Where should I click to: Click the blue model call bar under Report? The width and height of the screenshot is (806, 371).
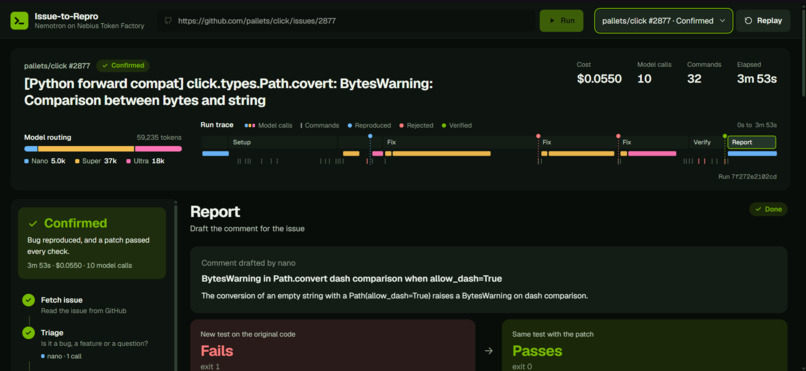752,154
